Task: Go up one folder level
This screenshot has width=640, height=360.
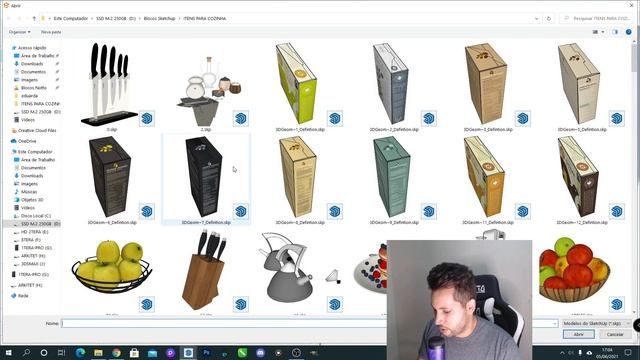Action: (34, 18)
